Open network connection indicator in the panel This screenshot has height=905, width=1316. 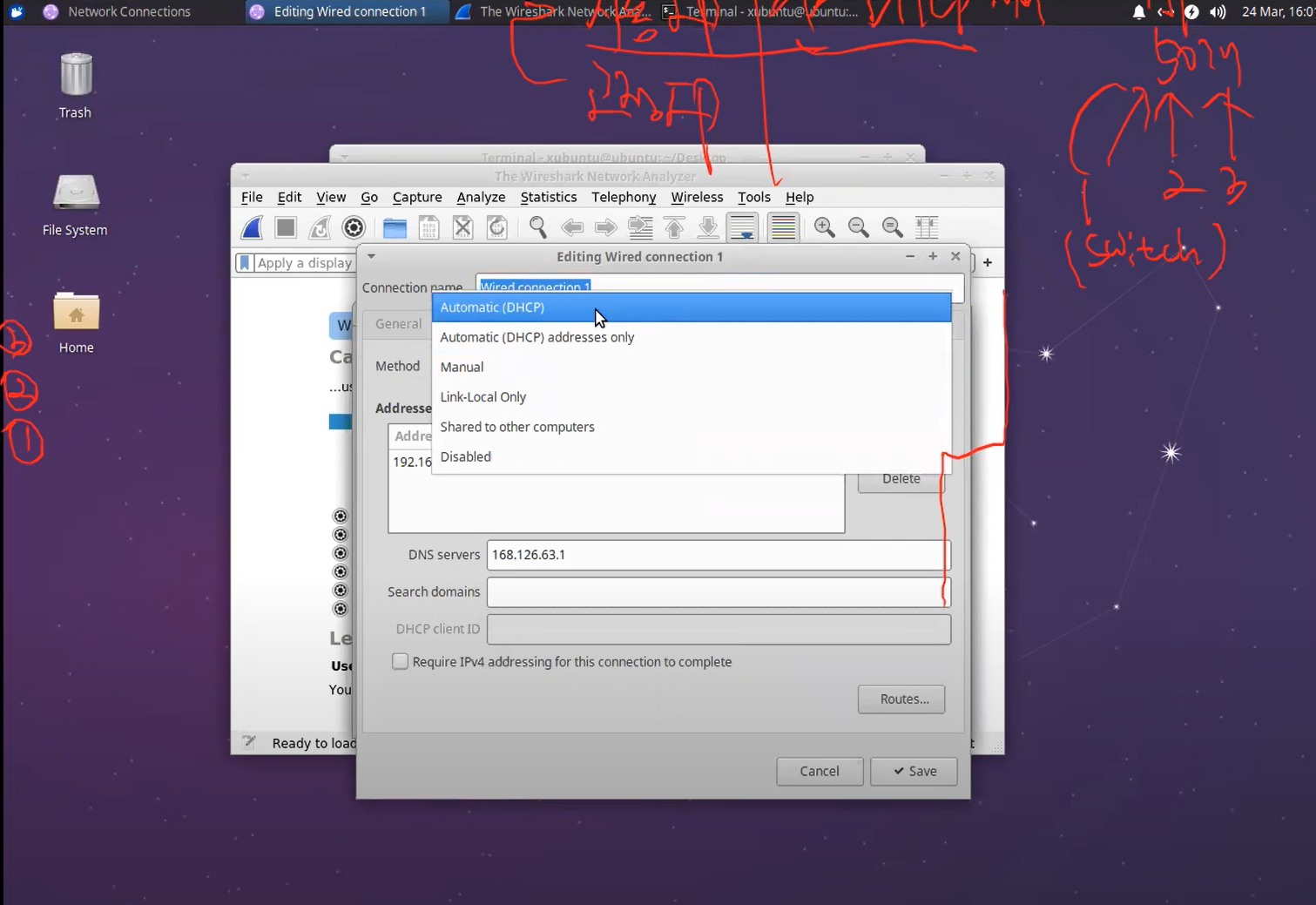1165,11
